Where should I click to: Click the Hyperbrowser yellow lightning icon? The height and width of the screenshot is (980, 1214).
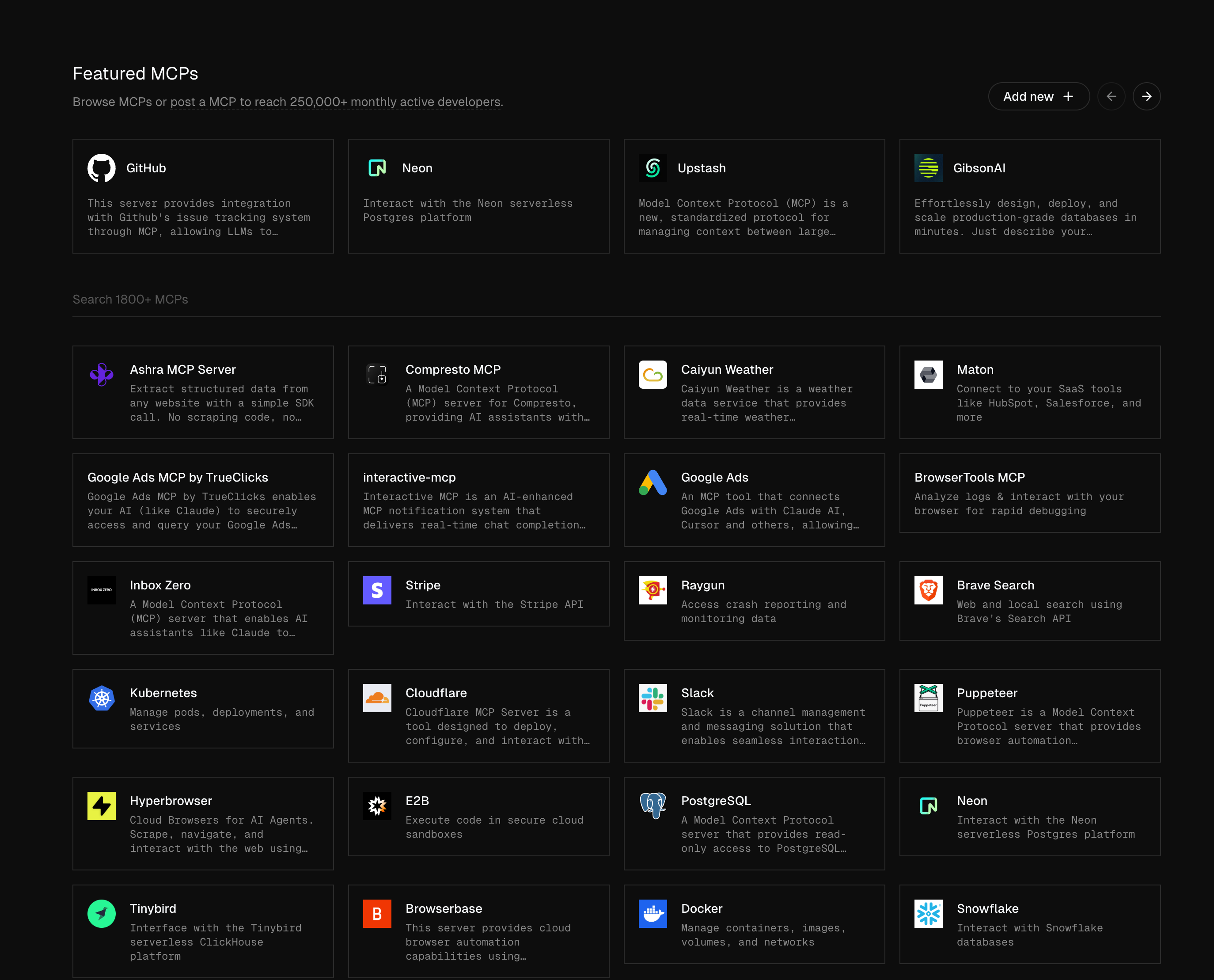tap(102, 806)
